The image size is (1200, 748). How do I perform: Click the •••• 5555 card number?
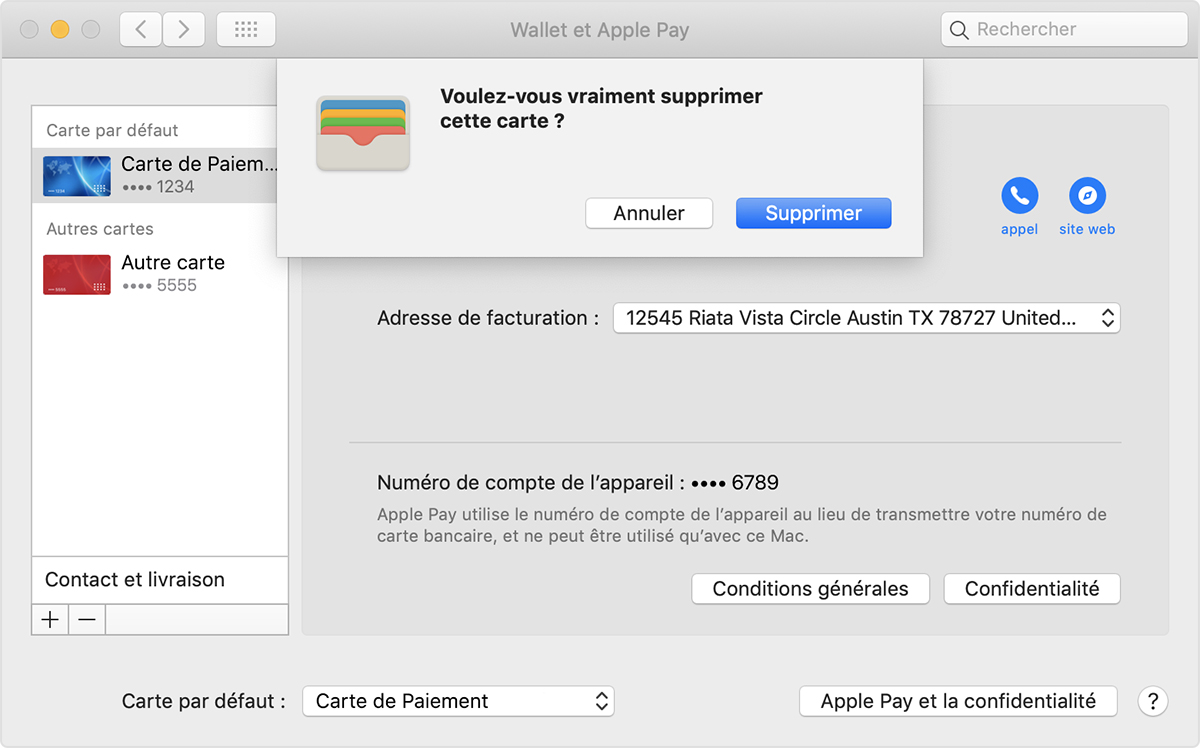point(159,285)
